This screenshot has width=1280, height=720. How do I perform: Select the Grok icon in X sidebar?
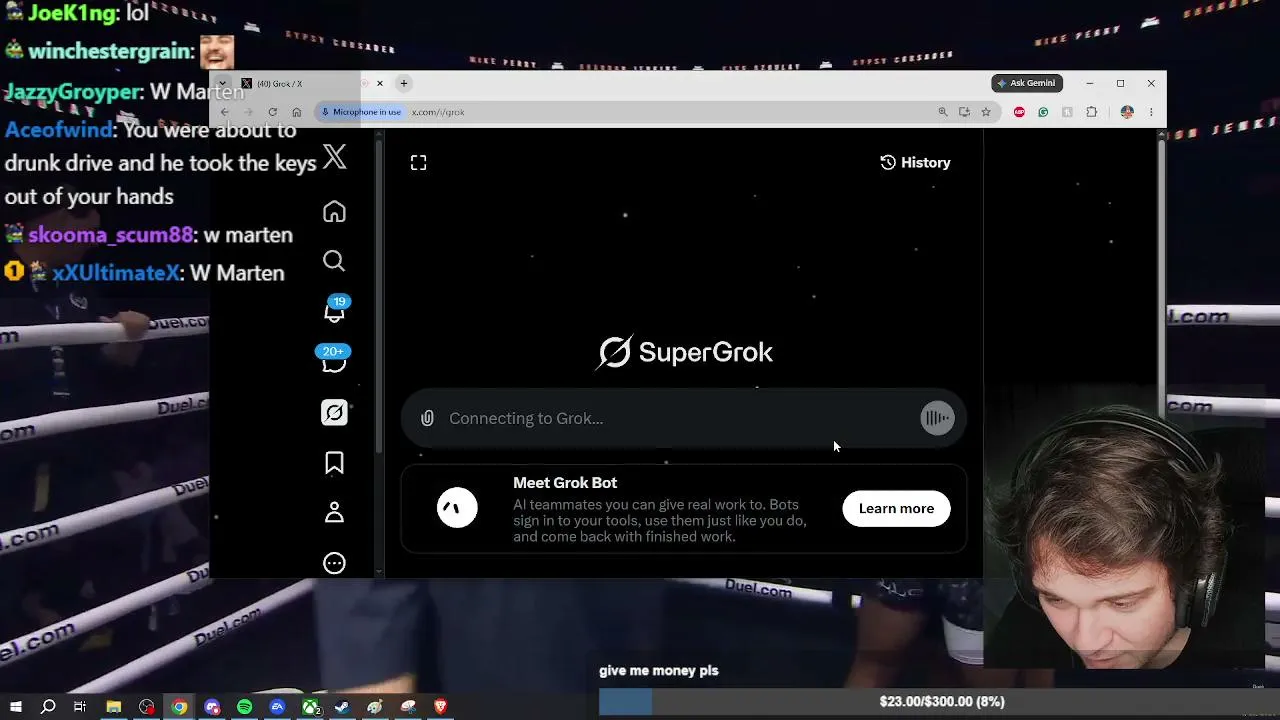334,412
